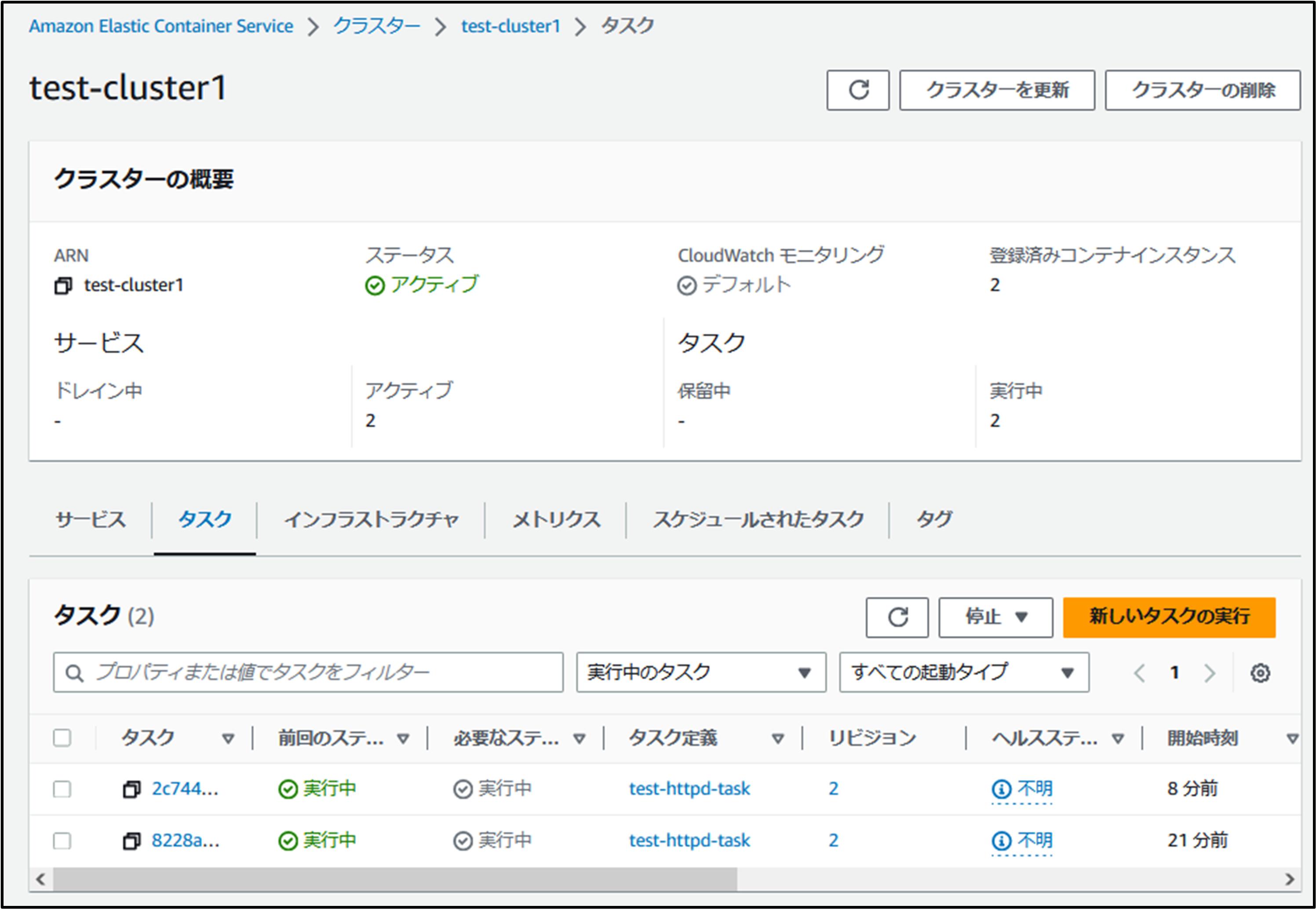Check the box for task 8228a

pyautogui.click(x=62, y=841)
